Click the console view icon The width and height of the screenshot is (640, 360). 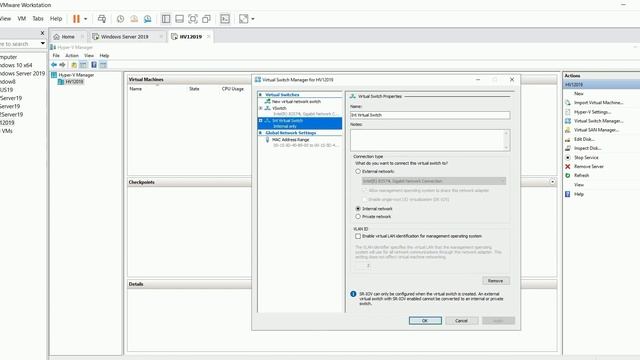[225, 19]
